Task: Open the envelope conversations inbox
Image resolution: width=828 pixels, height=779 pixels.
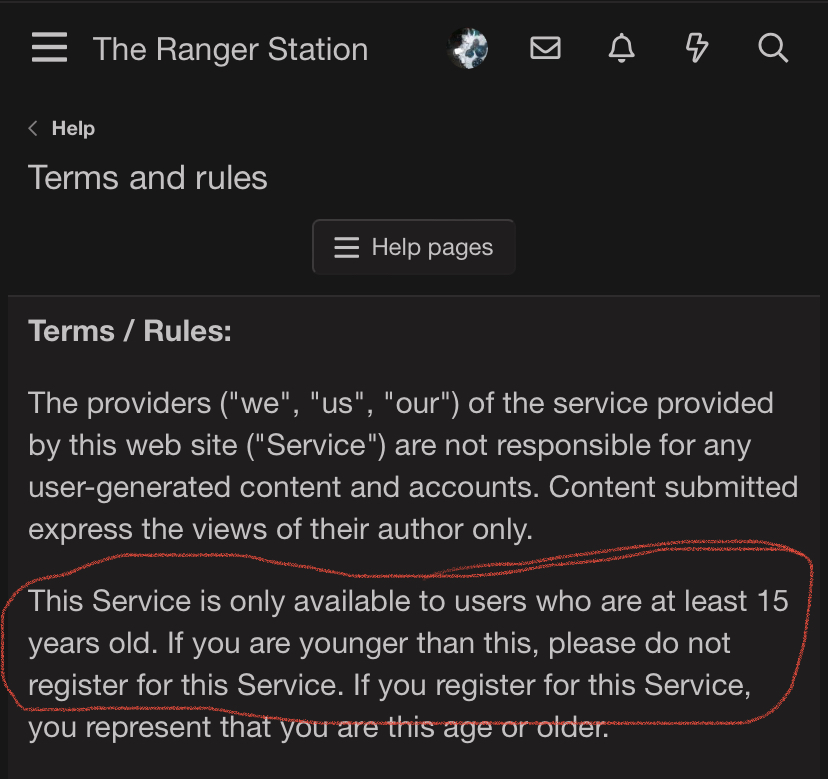Action: coord(545,48)
